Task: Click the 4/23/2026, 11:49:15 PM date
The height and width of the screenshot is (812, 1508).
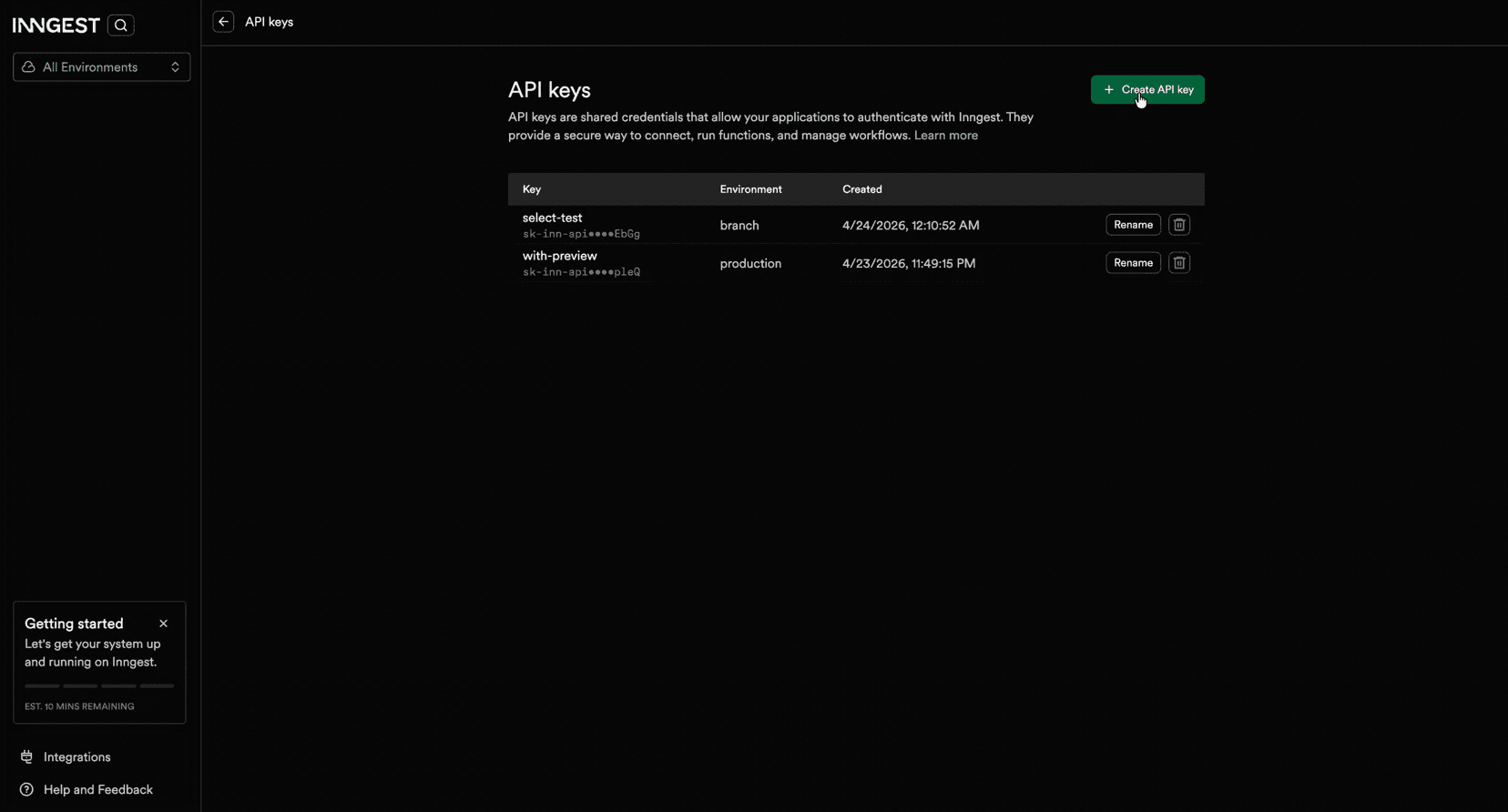Action: coord(909,264)
